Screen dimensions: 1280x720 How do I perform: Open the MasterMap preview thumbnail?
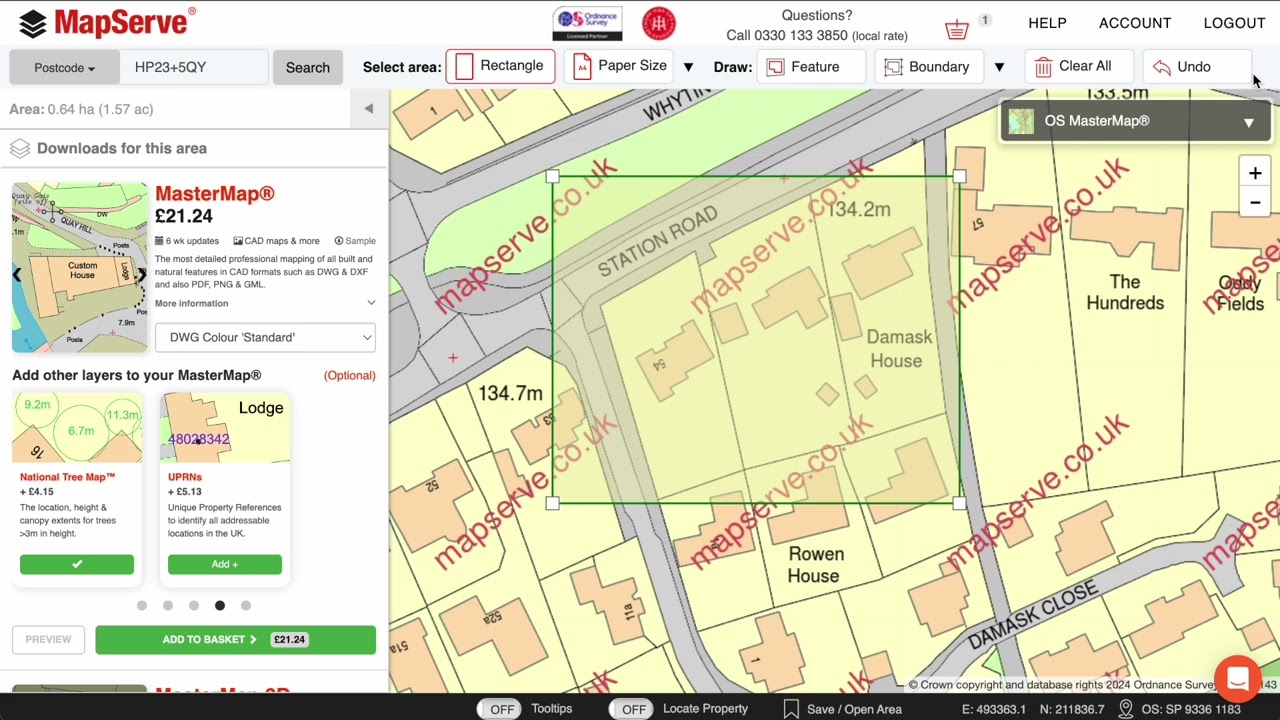pos(79,268)
